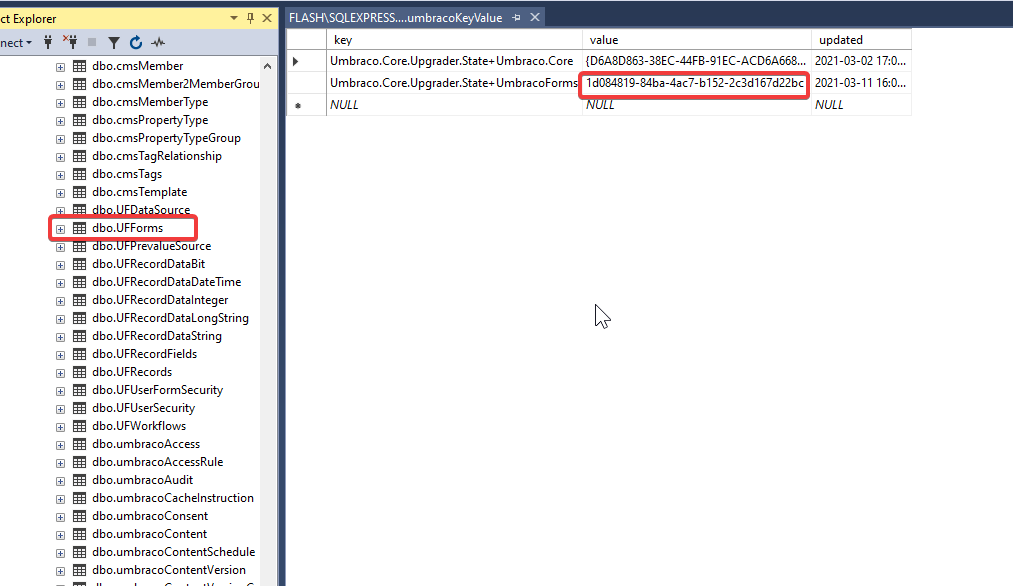Click the table icon beside dbo.UFRecords
Image resolution: width=1013 pixels, height=586 pixels.
79,371
